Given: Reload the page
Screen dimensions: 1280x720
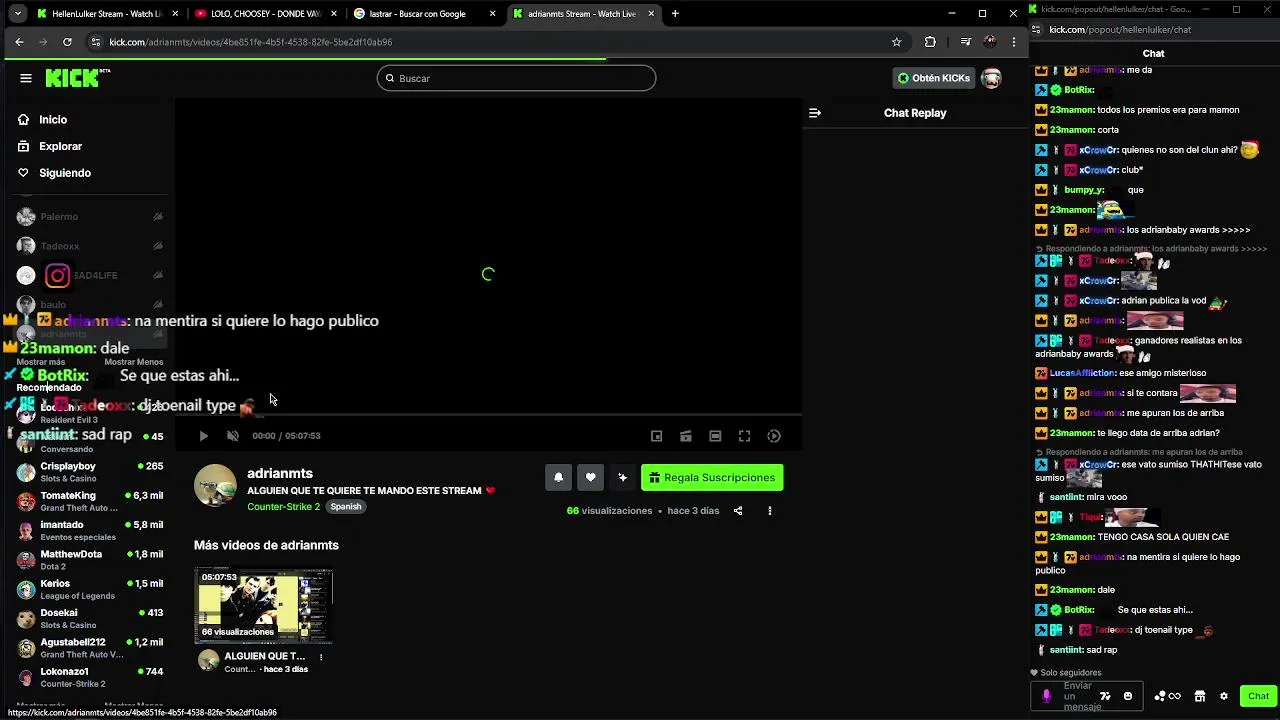Looking at the screenshot, I should (67, 42).
